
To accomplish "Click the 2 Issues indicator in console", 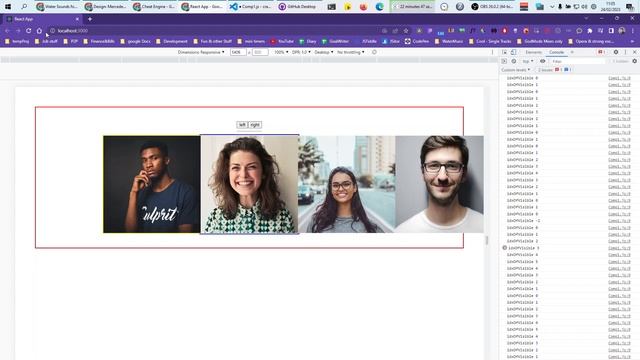I will click(554, 70).
